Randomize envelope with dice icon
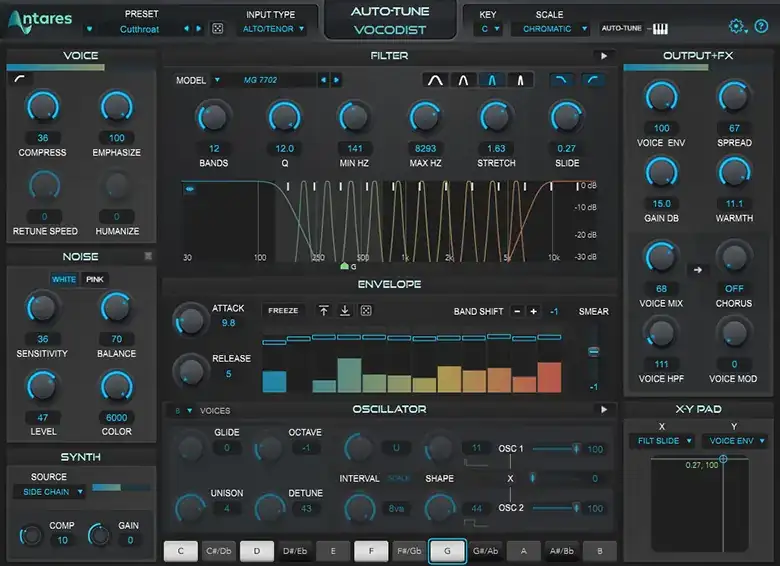This screenshot has width=780, height=566. pos(366,311)
